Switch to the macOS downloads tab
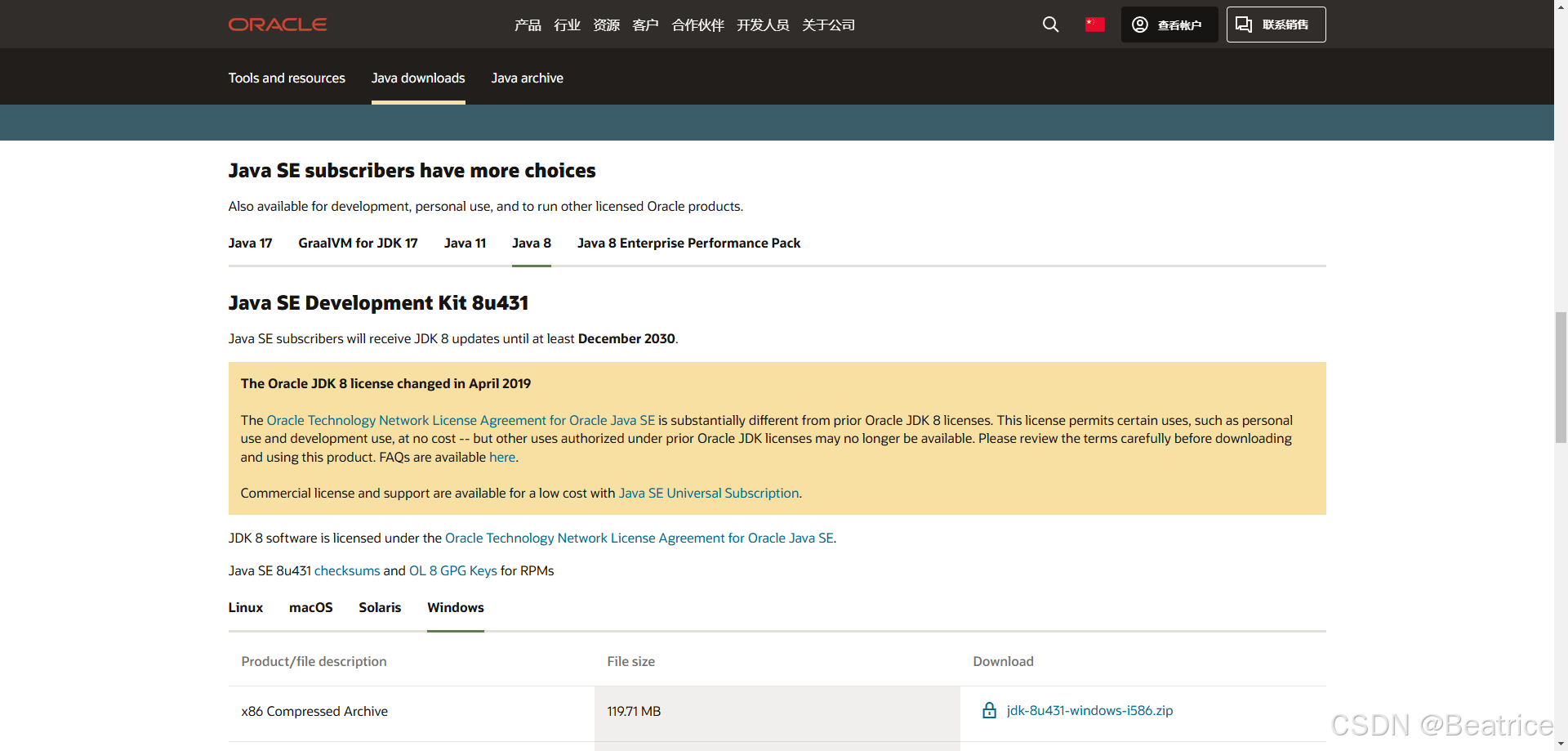The width and height of the screenshot is (1568, 751). point(311,607)
